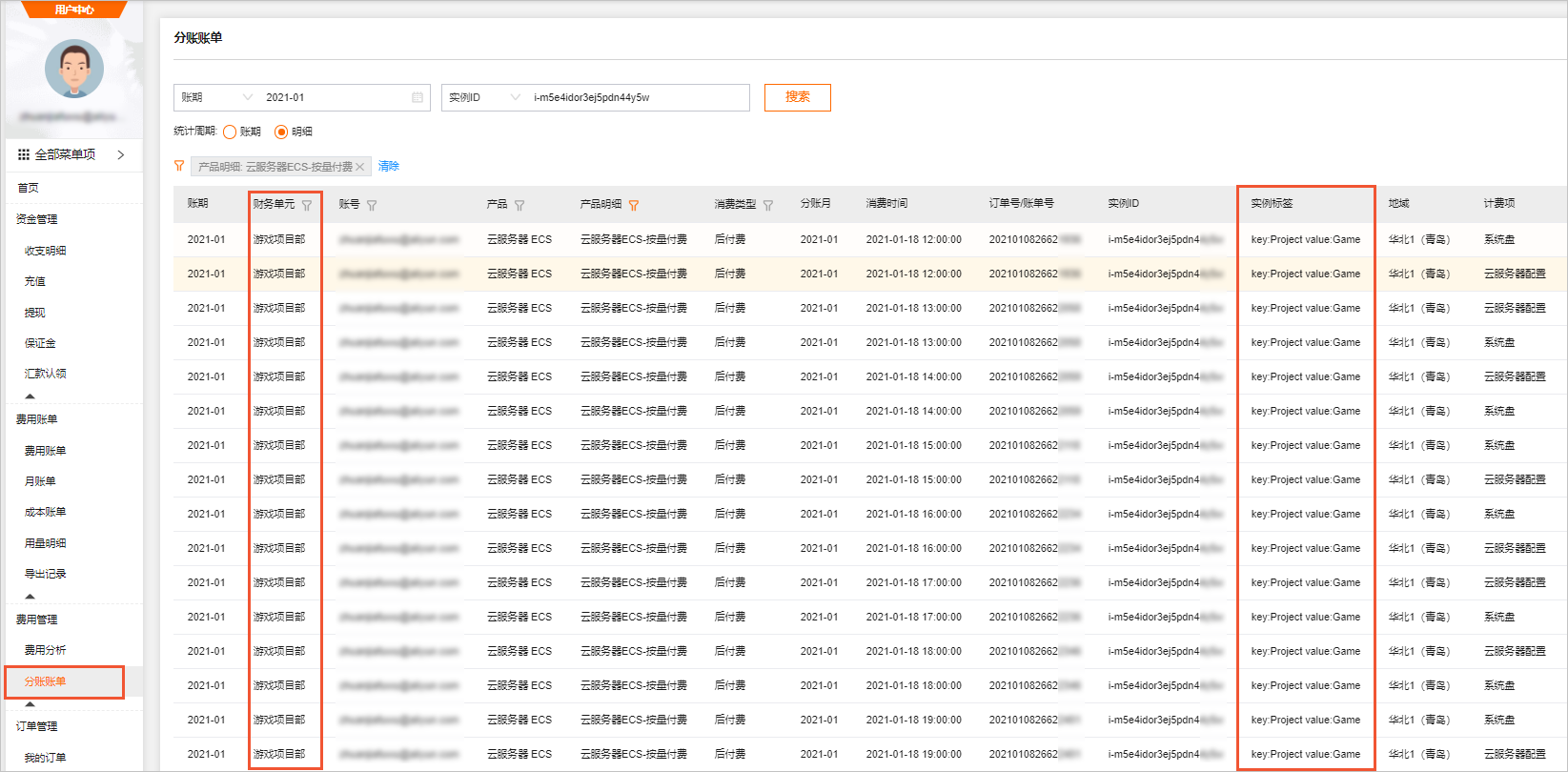
Task: Click the user avatar picture
Action: [x=74, y=69]
